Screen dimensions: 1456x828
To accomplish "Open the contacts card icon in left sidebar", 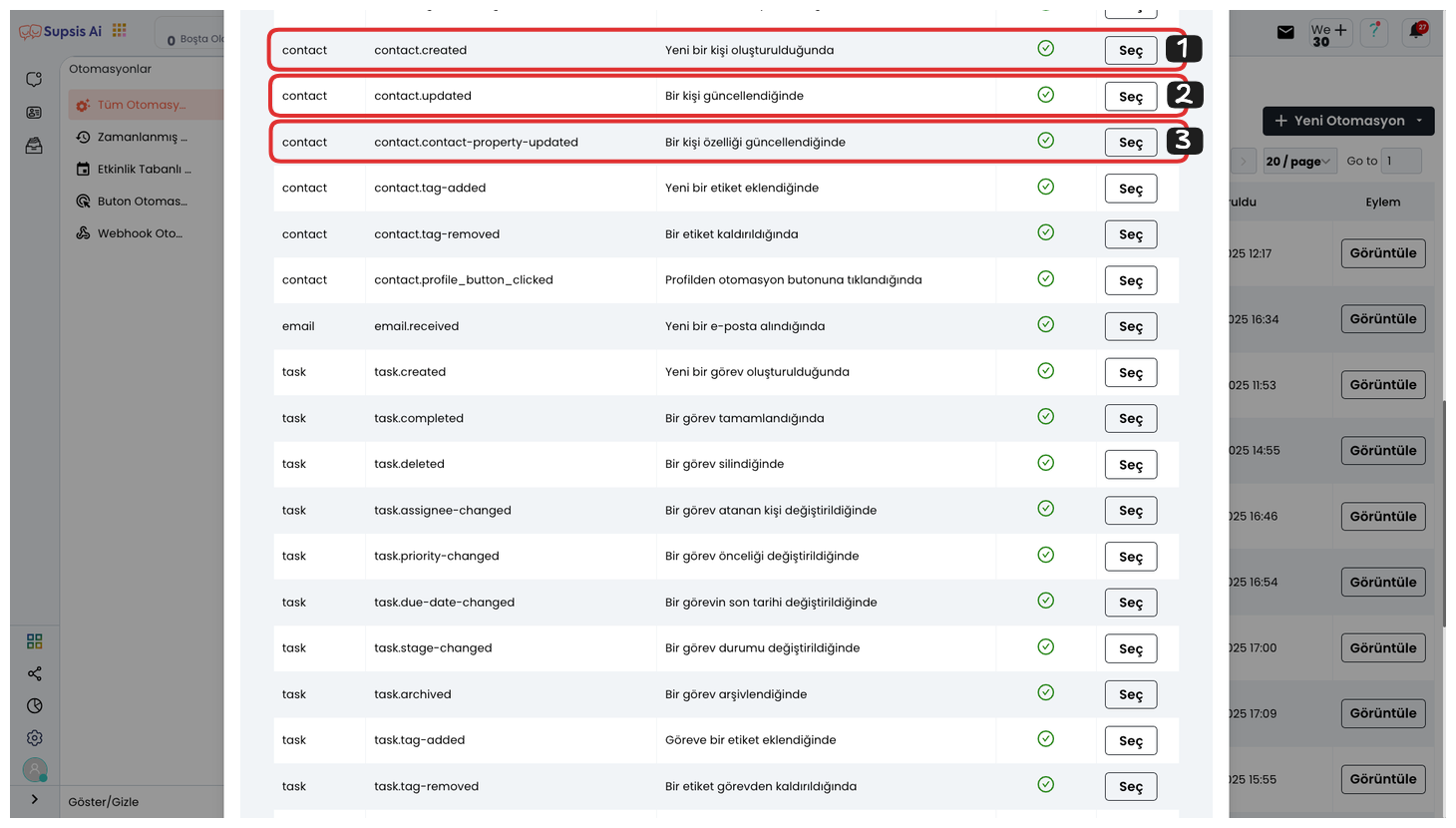I will 34,113.
